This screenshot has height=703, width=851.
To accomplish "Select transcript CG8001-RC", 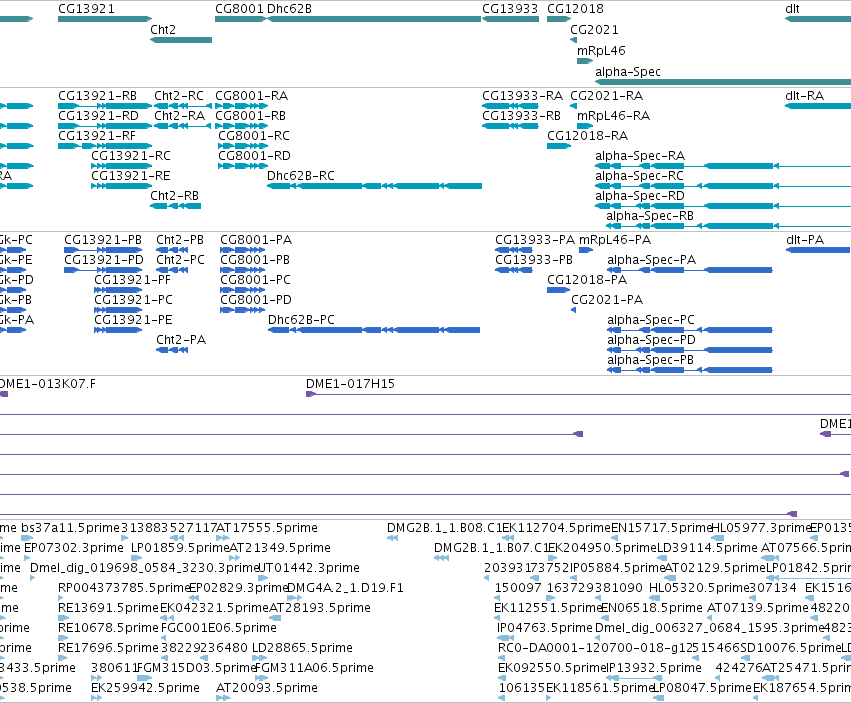I will 254,136.
